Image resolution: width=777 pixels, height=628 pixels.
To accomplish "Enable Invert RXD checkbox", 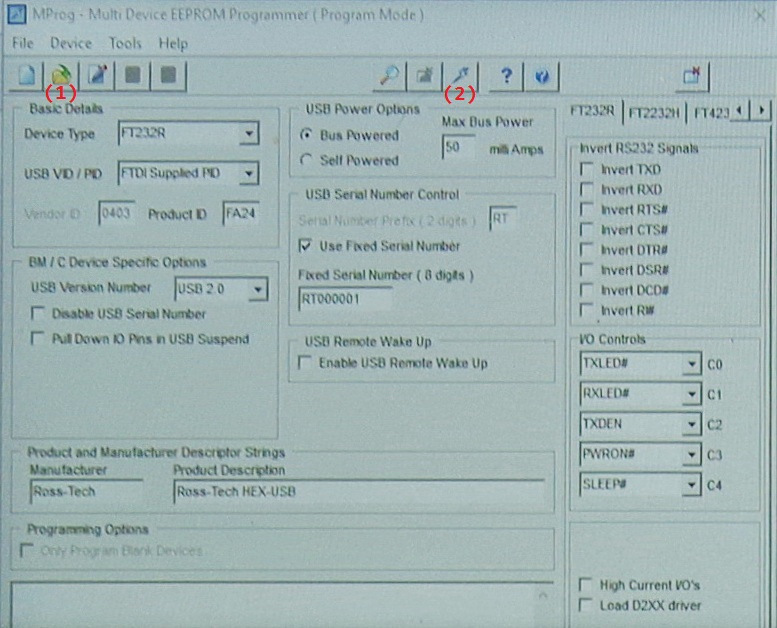I will pos(587,189).
